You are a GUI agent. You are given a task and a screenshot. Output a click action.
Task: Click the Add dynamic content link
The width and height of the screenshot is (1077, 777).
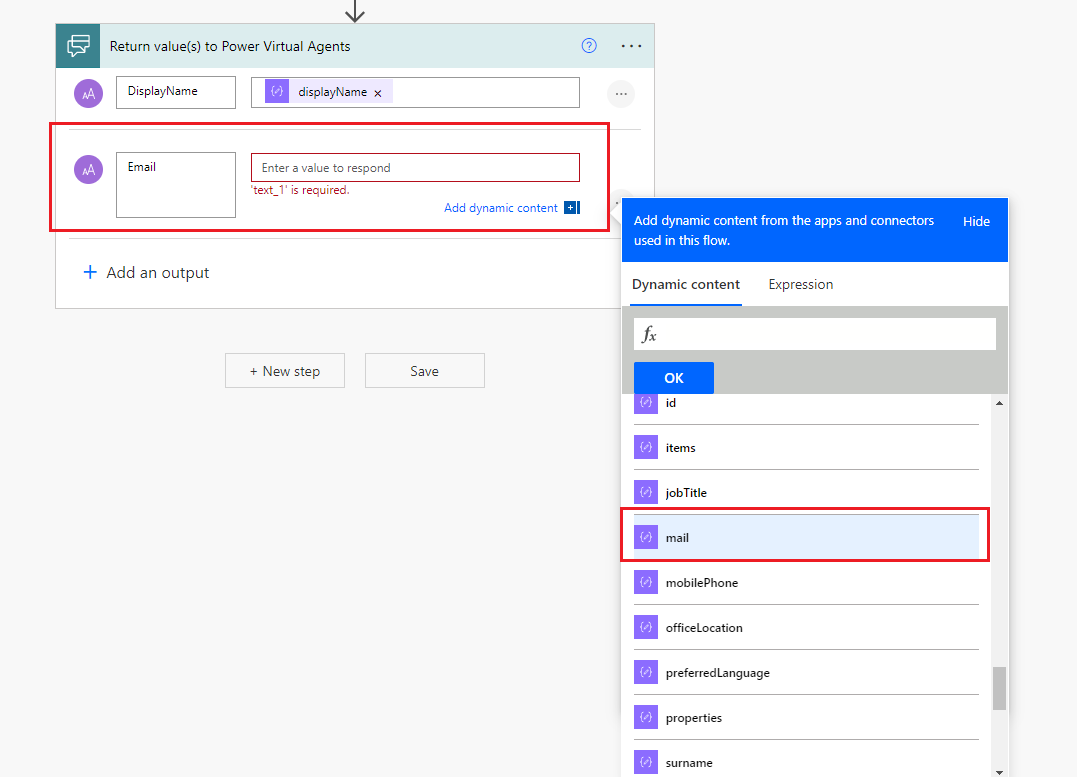tap(501, 208)
